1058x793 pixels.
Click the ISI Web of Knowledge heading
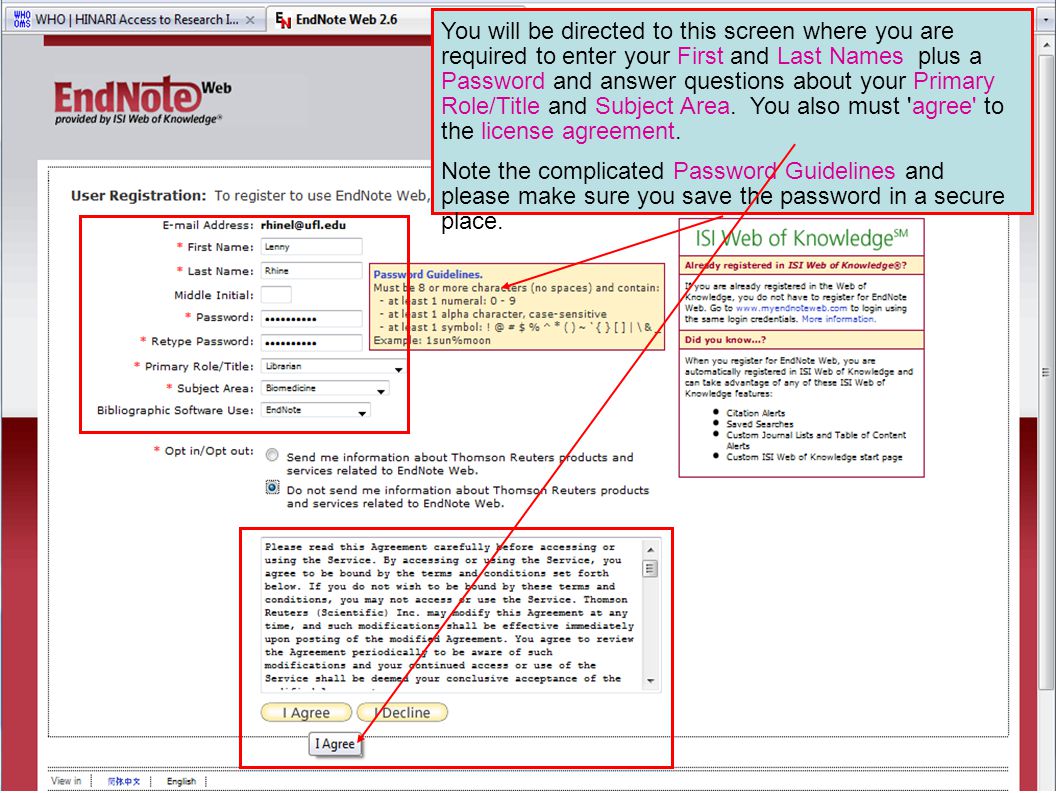[x=802, y=238]
